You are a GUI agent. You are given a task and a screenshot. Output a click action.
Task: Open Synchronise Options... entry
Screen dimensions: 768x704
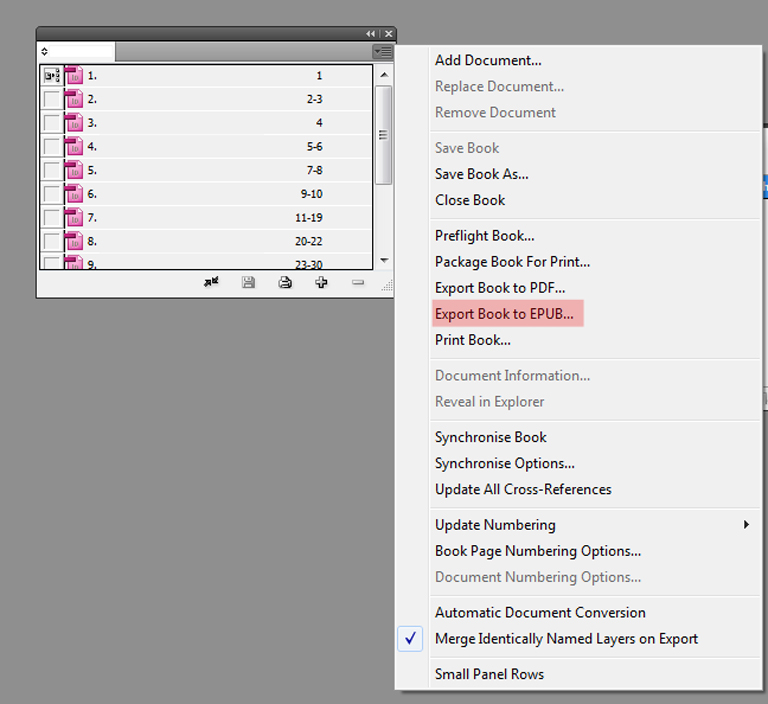point(505,463)
